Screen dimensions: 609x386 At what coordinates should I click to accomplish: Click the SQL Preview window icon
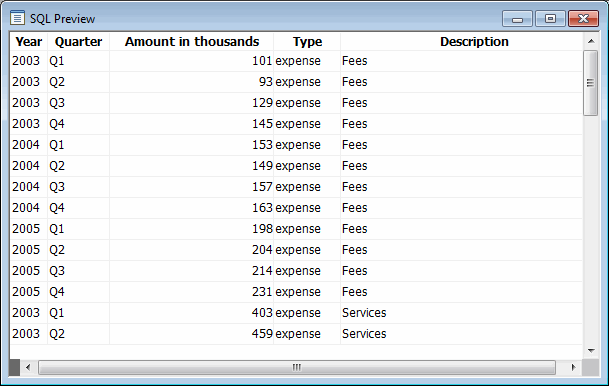pos(17,18)
